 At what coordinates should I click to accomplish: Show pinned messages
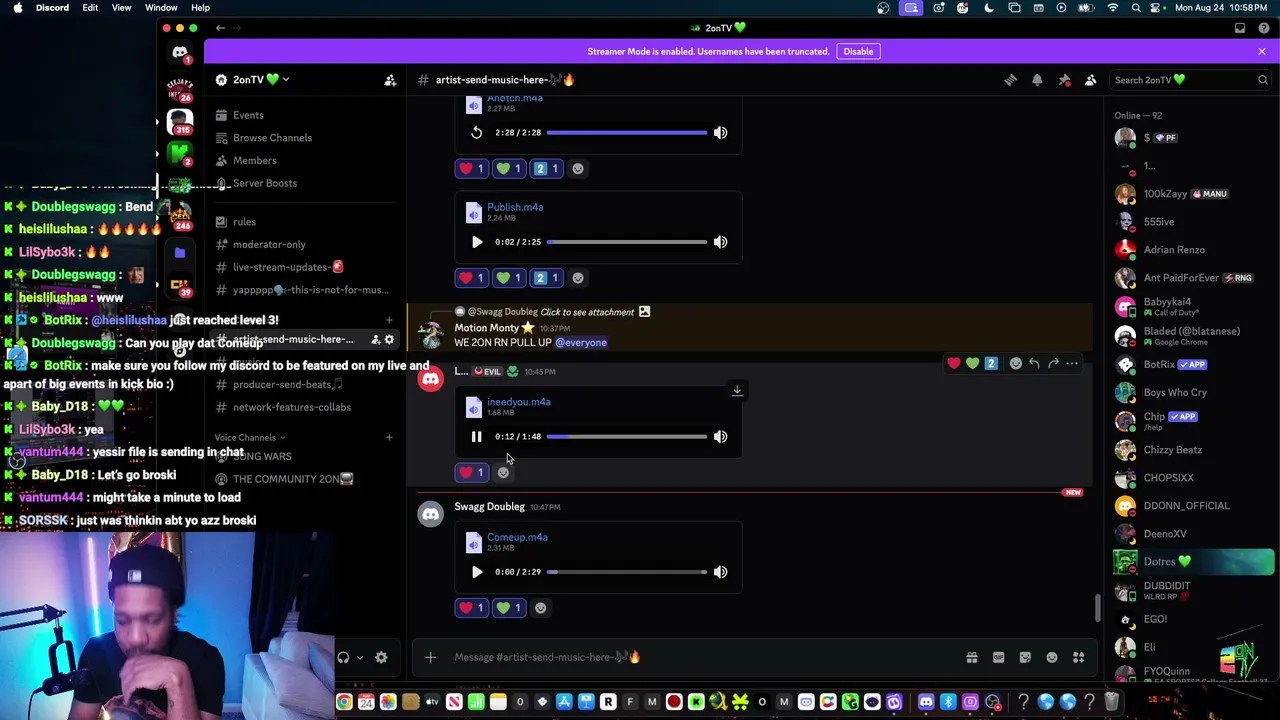pyautogui.click(x=1064, y=80)
